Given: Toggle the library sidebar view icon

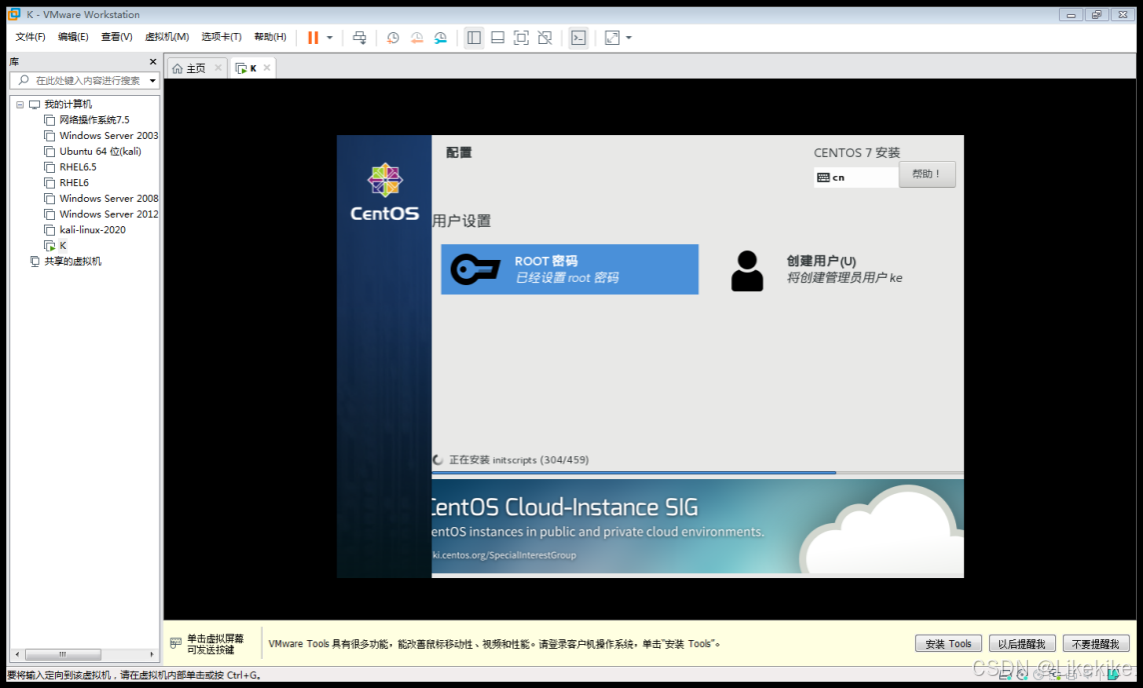Looking at the screenshot, I should pos(474,38).
